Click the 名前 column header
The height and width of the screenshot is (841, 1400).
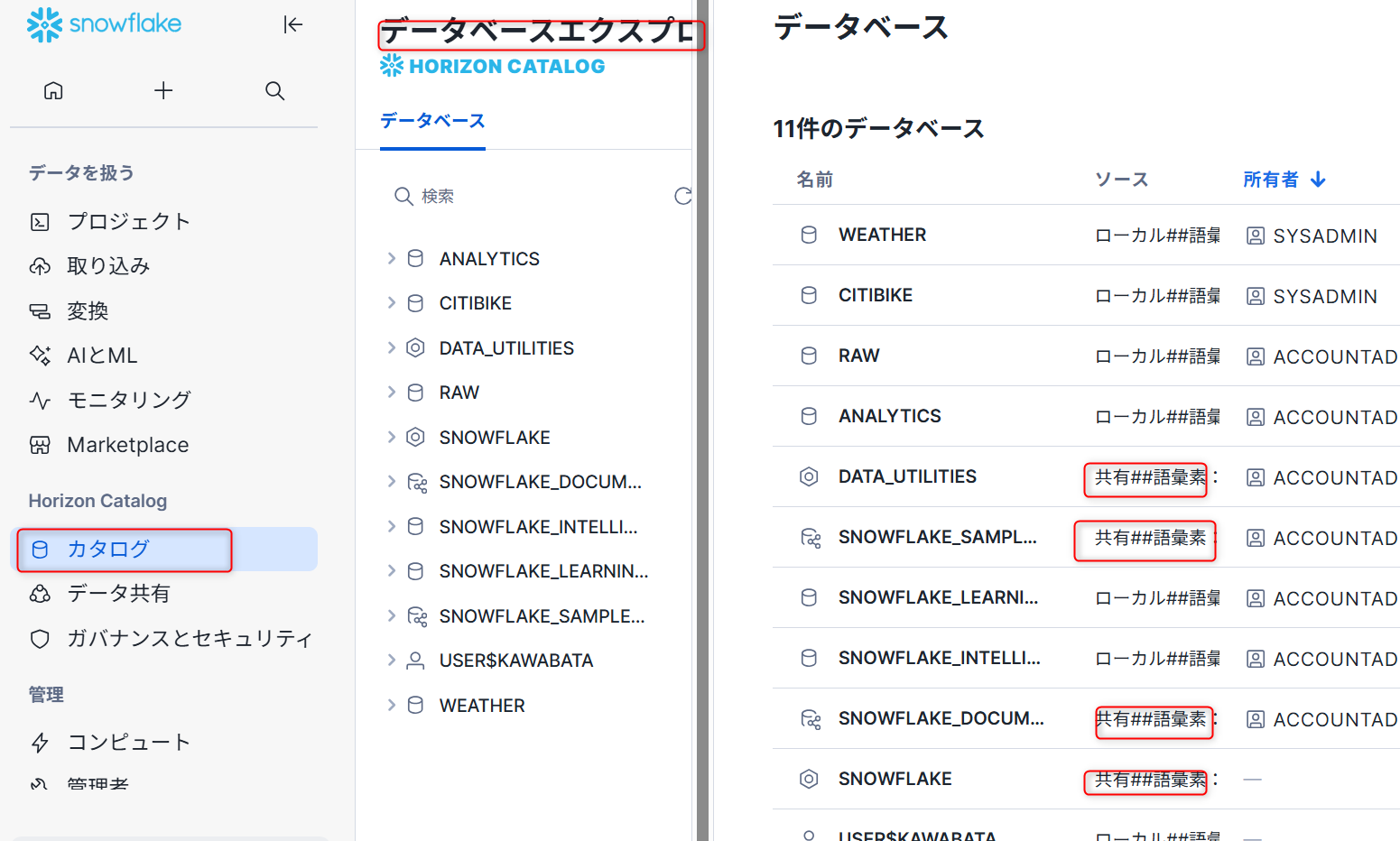point(814,180)
